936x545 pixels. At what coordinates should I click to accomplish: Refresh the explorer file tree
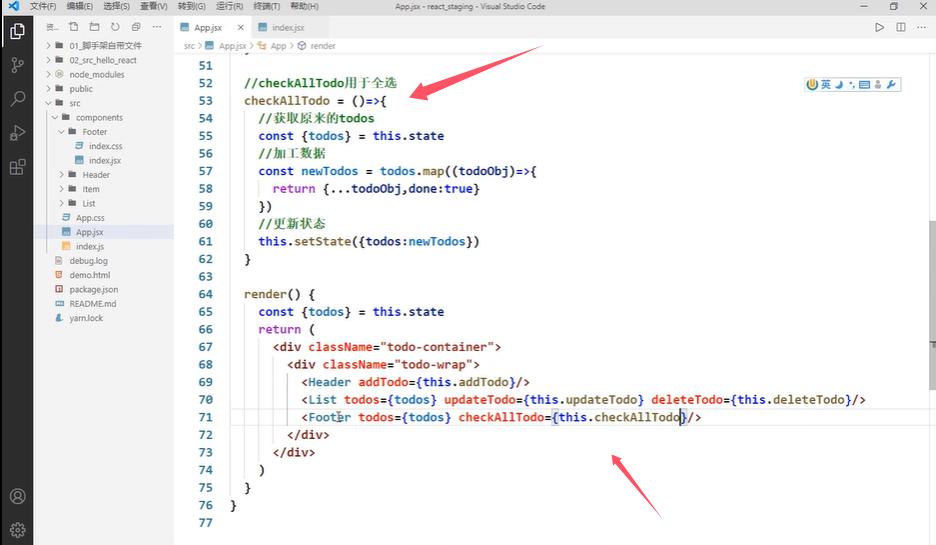click(x=115, y=27)
